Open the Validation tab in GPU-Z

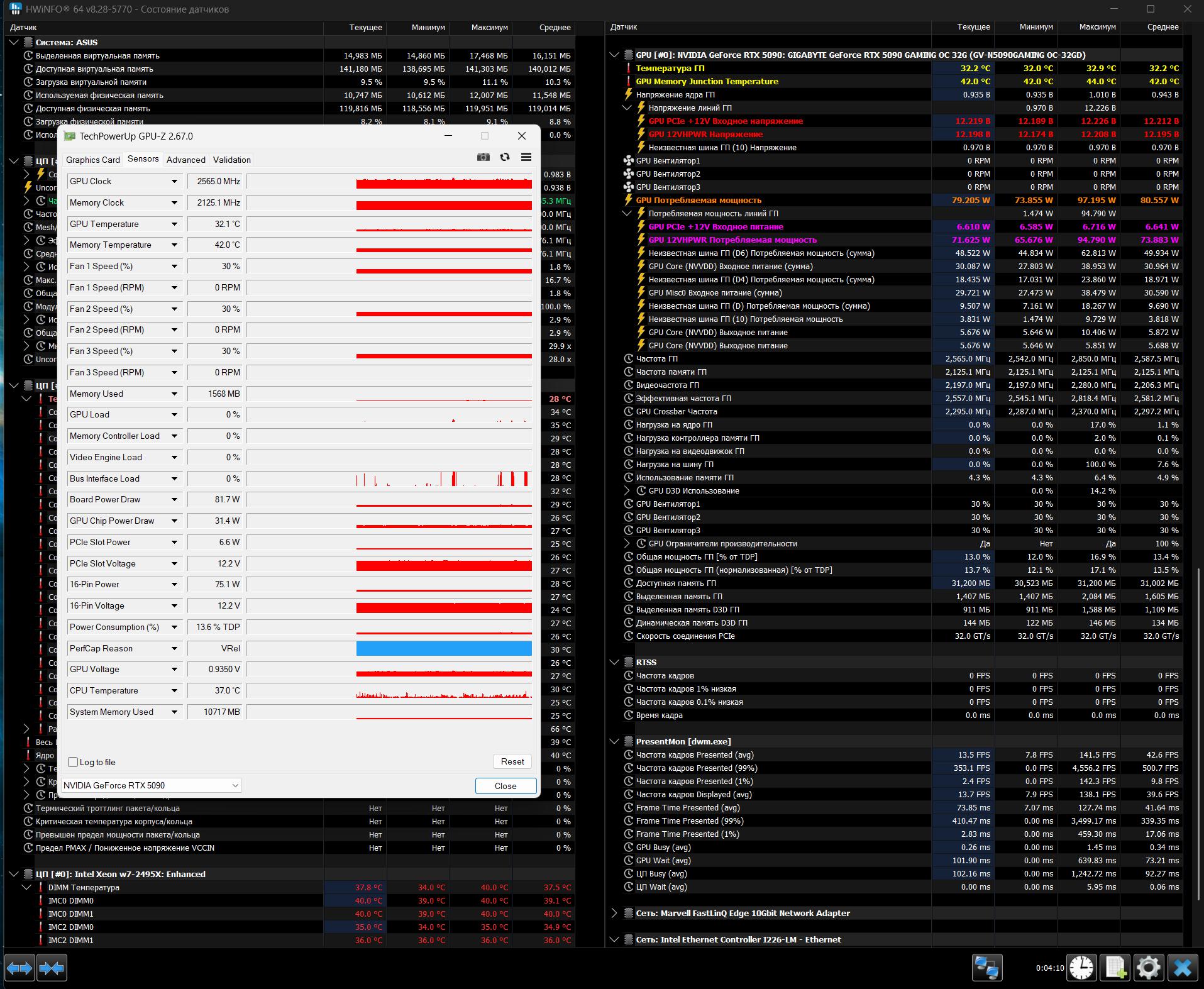pyautogui.click(x=232, y=160)
